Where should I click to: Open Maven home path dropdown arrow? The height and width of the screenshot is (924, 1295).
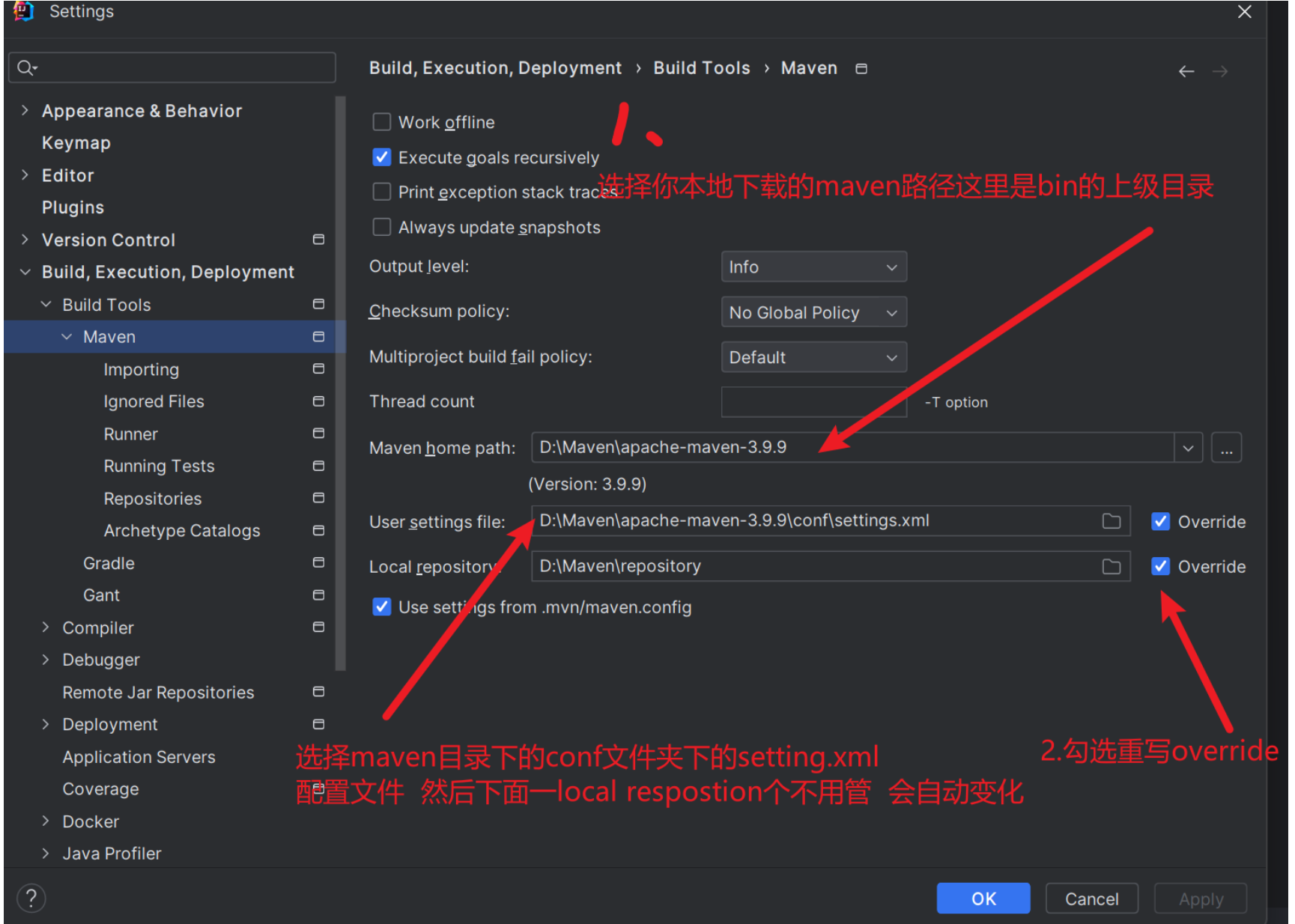tap(1188, 448)
